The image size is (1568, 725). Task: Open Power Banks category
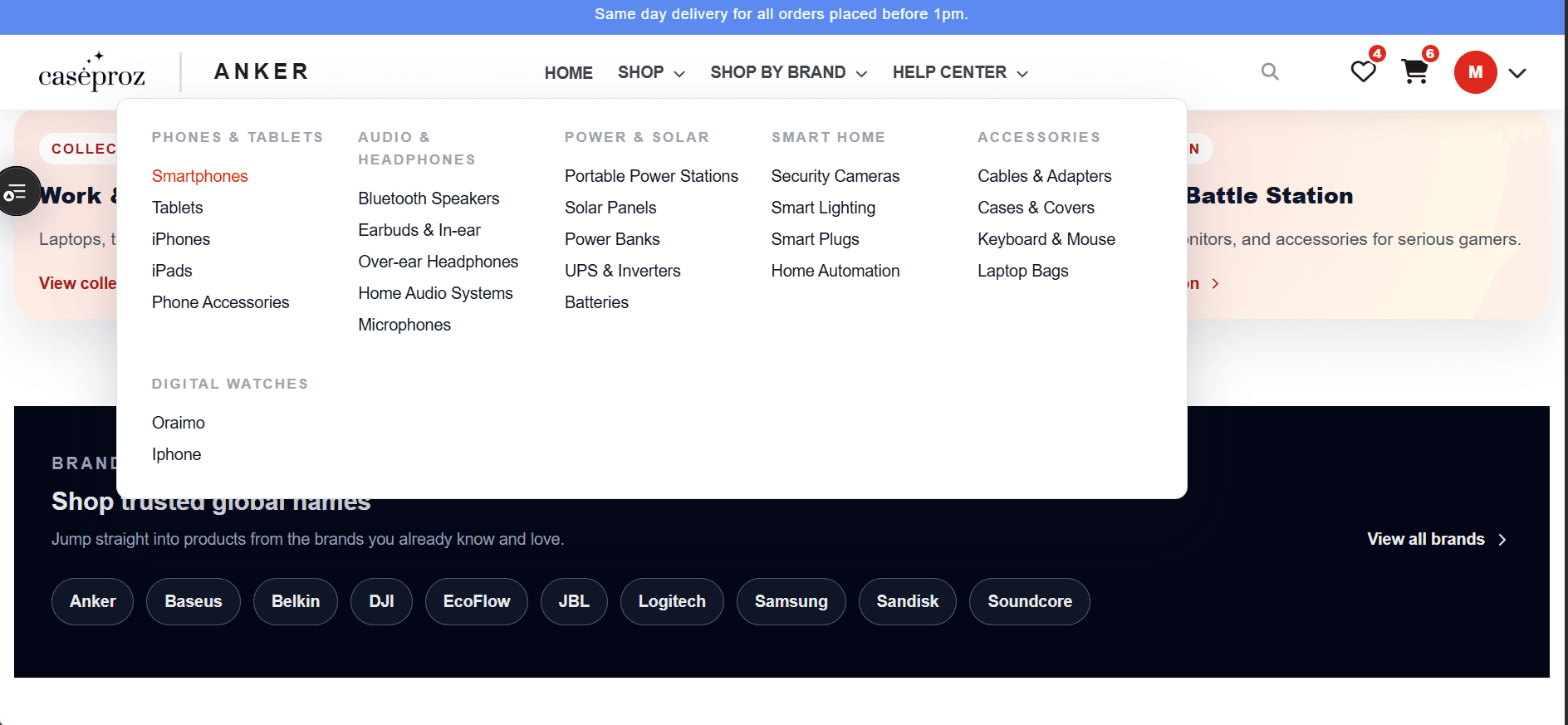tap(612, 239)
